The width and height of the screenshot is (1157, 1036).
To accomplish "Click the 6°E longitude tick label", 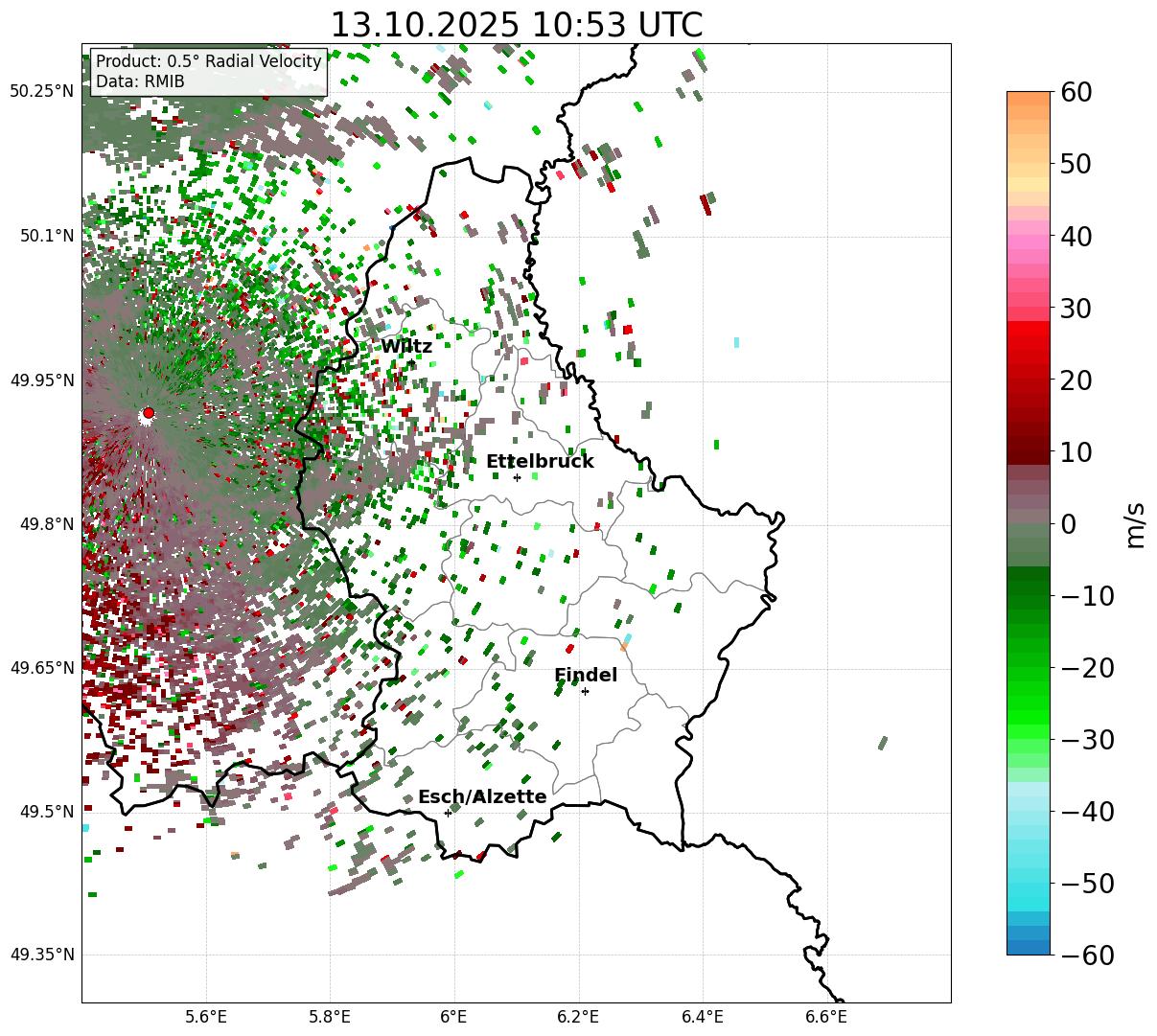I will pos(453,1017).
